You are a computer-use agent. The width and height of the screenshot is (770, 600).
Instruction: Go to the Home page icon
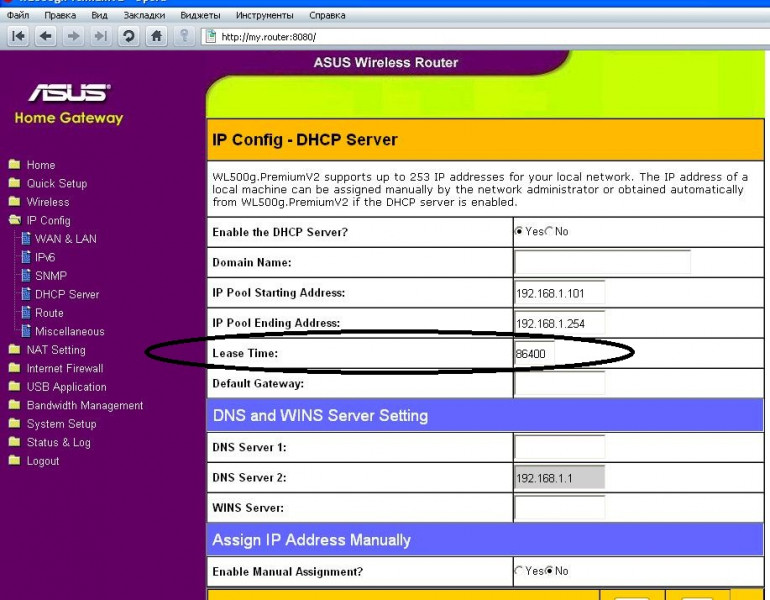pyautogui.click(x=156, y=36)
